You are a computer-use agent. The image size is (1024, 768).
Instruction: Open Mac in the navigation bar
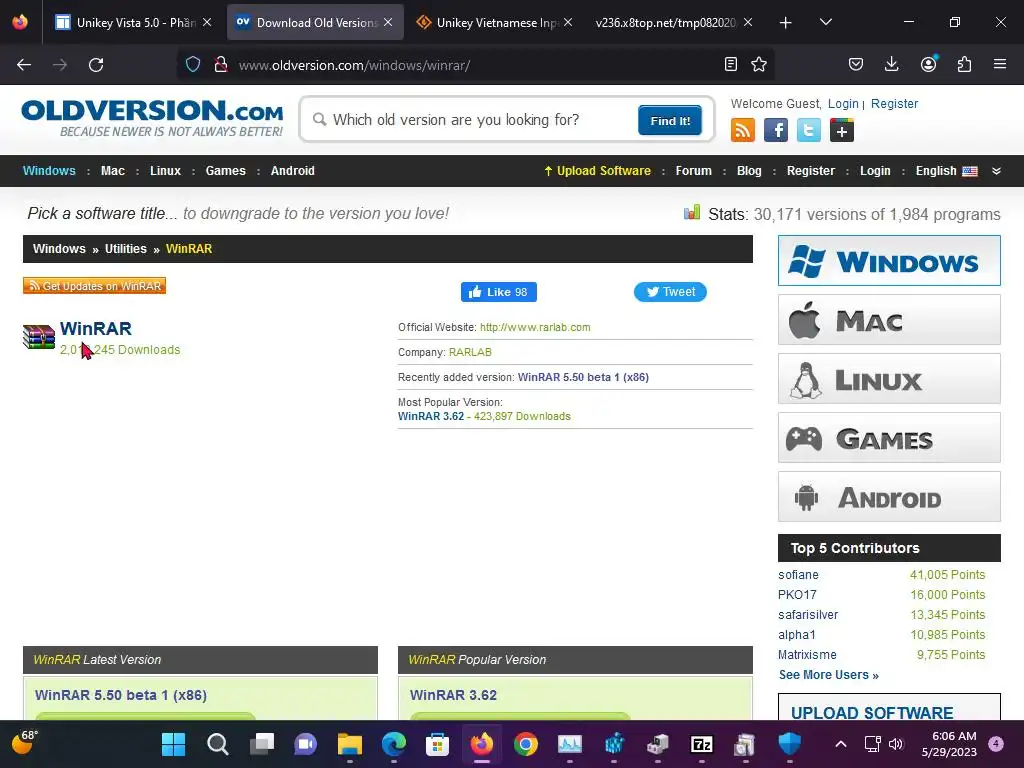tap(112, 171)
